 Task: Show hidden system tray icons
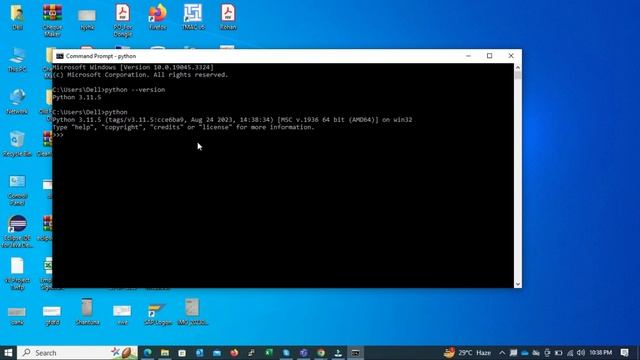502,353
